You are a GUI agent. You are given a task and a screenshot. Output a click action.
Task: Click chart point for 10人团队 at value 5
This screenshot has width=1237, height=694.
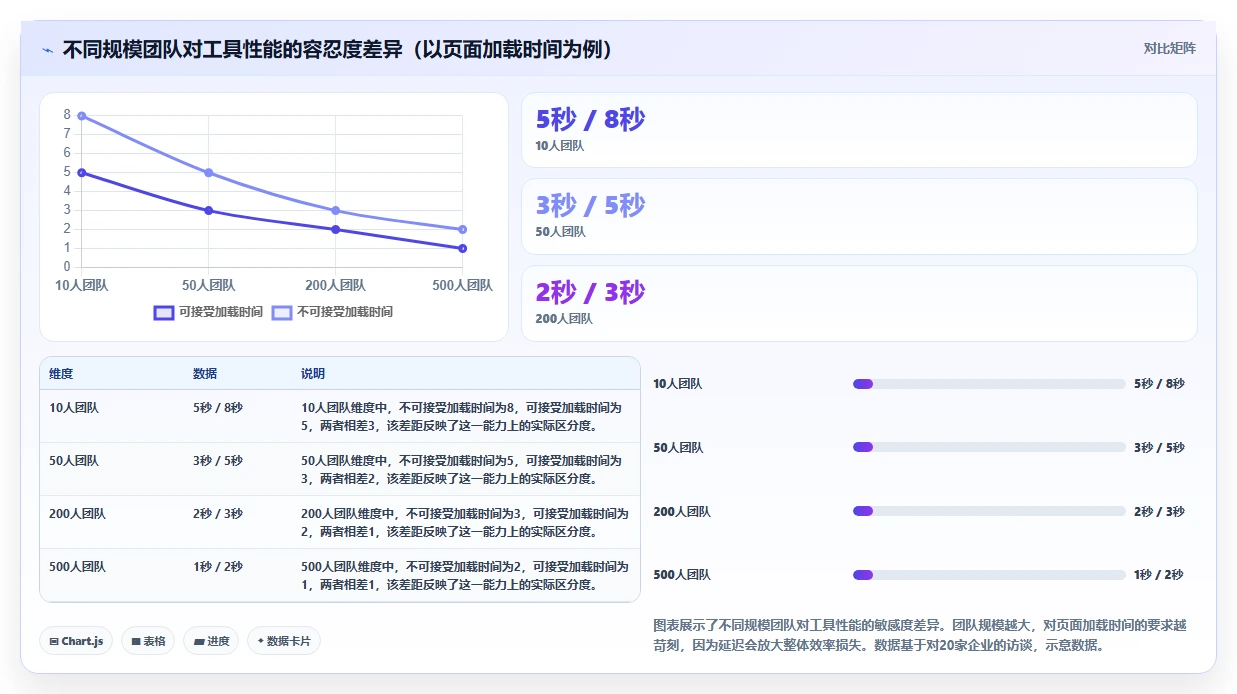[x=82, y=173]
